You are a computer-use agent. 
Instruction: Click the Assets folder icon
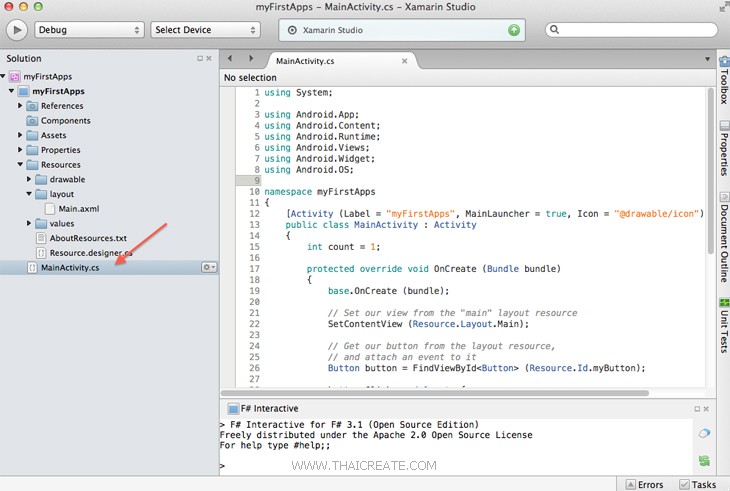pyautogui.click(x=32, y=135)
